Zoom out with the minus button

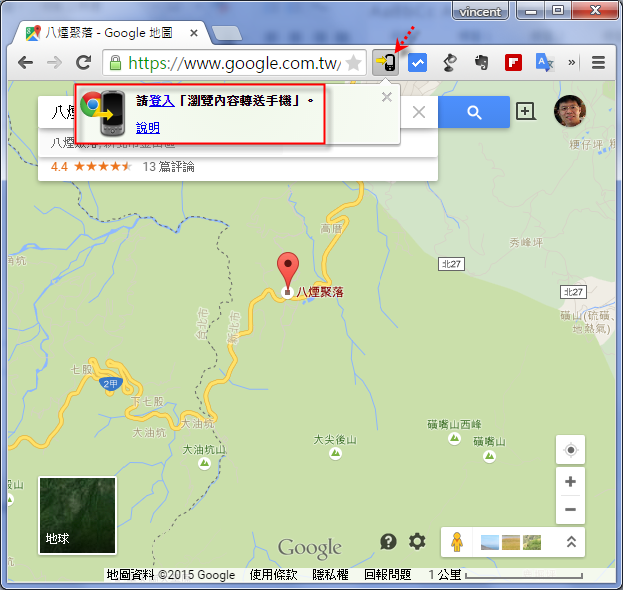point(571,509)
